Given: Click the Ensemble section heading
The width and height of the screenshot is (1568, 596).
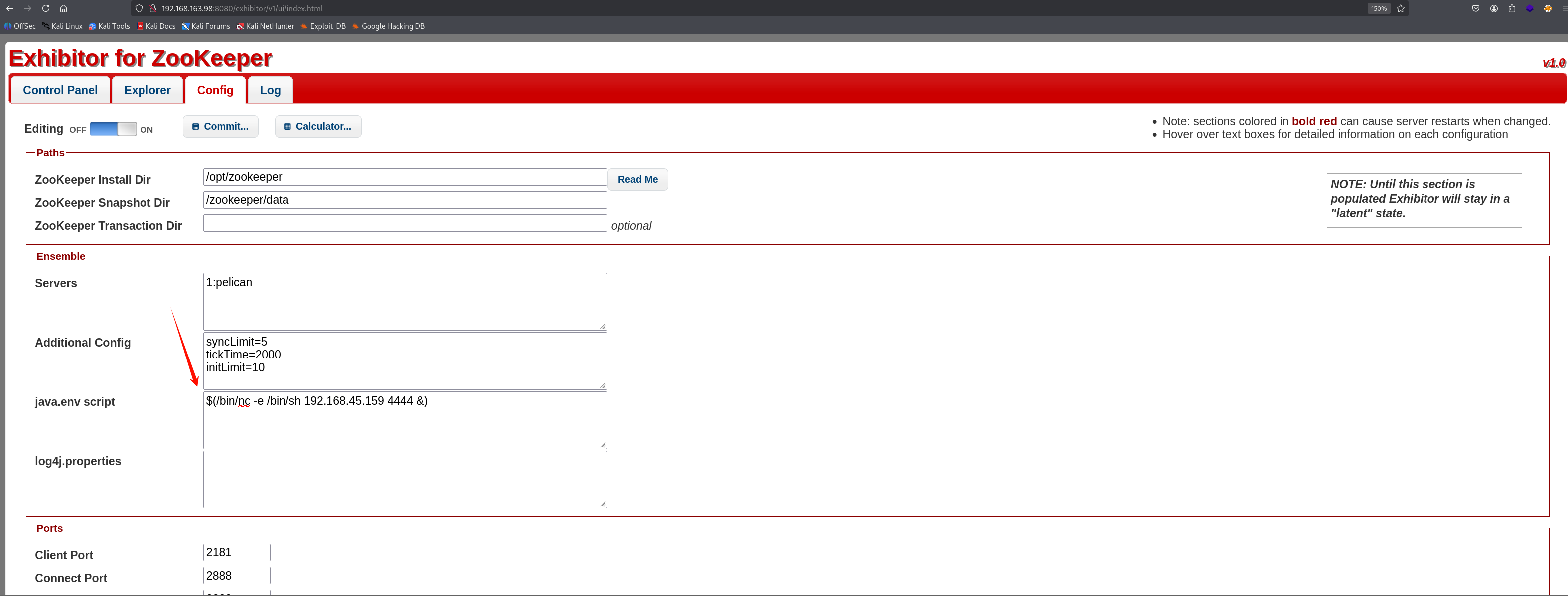Looking at the screenshot, I should pos(61,256).
